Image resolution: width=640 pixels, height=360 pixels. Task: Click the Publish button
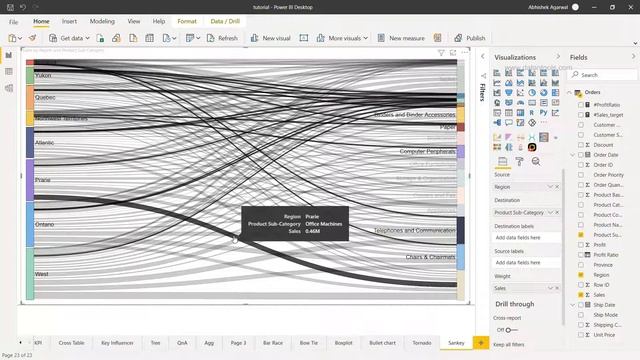click(470, 38)
